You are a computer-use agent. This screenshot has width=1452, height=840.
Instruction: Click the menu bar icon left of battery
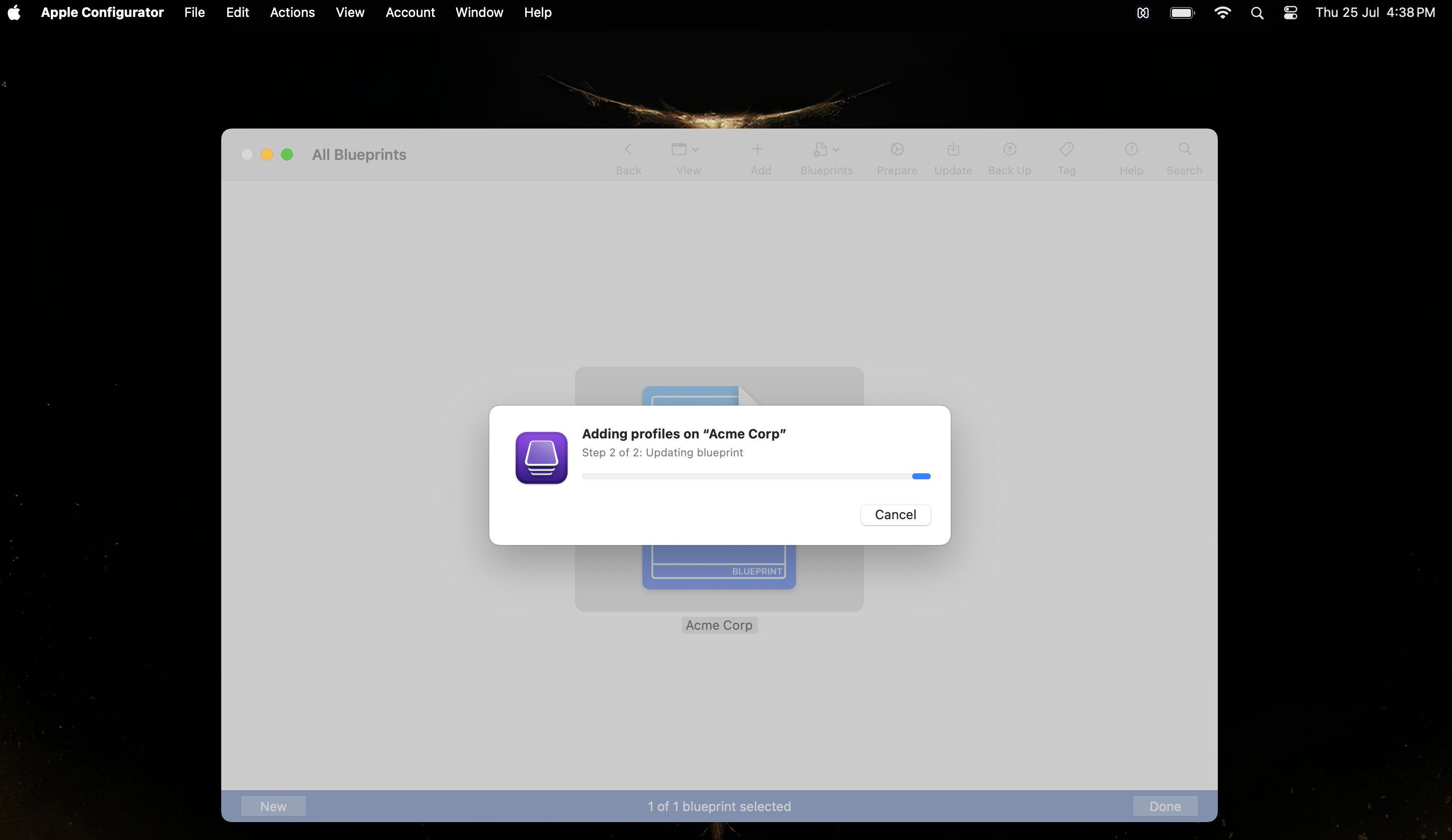1143,12
